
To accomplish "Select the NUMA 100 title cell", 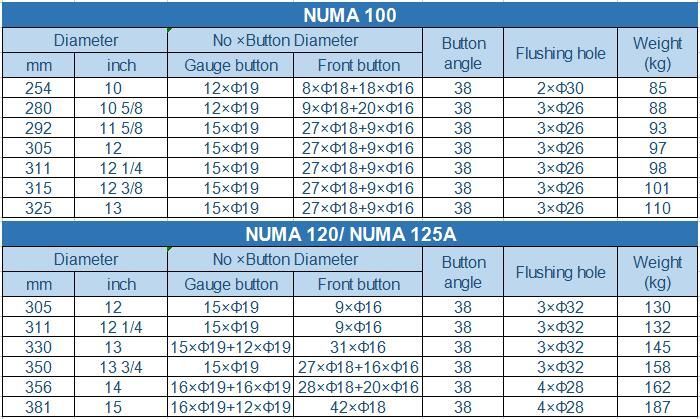I will [x=350, y=15].
